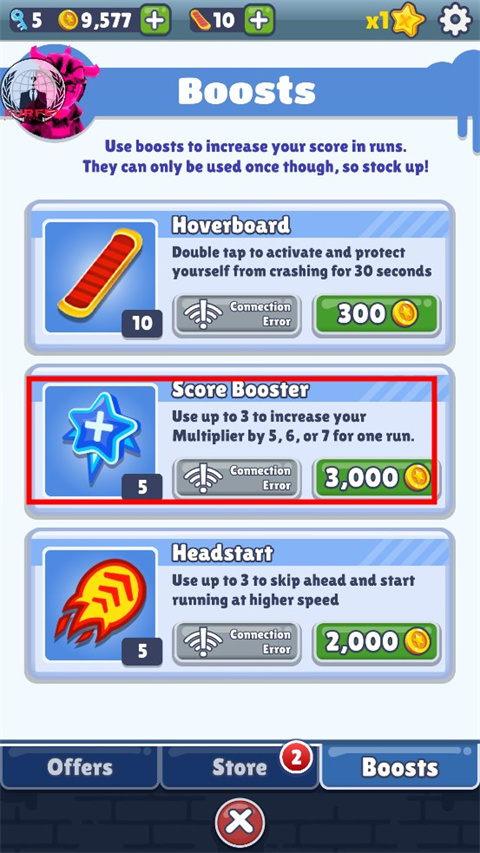
Task: Tap Score Booster's Connection Error button
Action: (237, 478)
